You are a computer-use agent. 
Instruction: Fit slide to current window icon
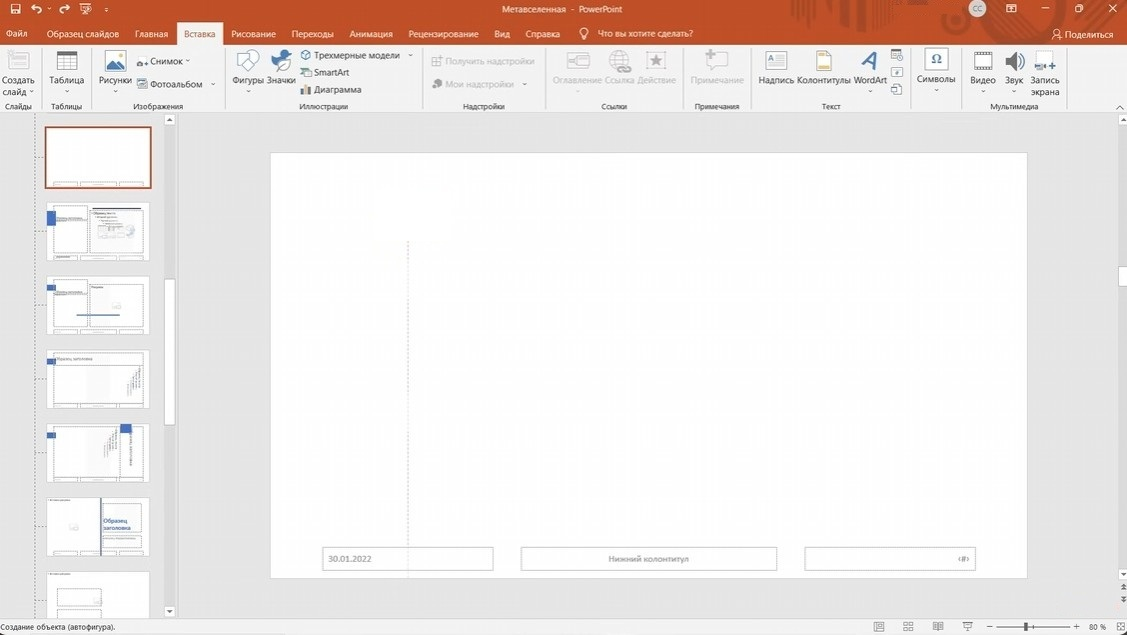[x=1120, y=627]
